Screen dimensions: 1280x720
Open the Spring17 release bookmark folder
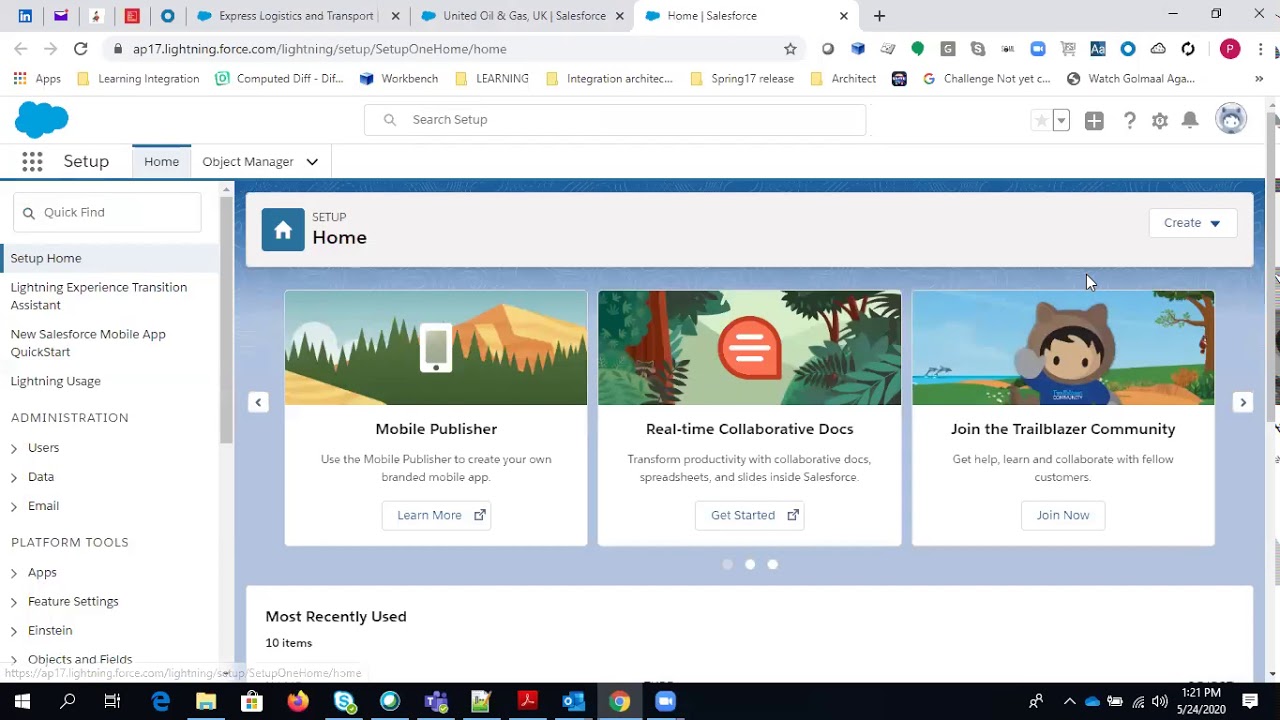tap(742, 79)
